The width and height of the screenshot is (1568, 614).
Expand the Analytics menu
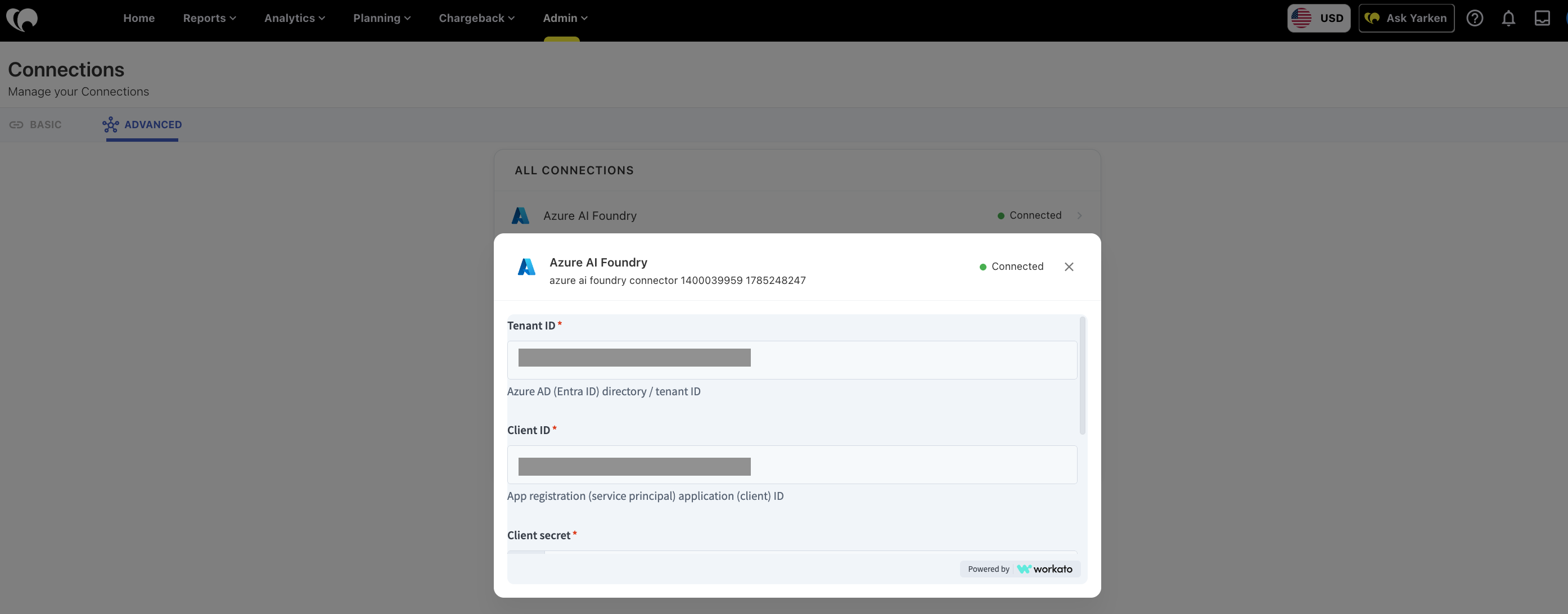pyautogui.click(x=295, y=18)
